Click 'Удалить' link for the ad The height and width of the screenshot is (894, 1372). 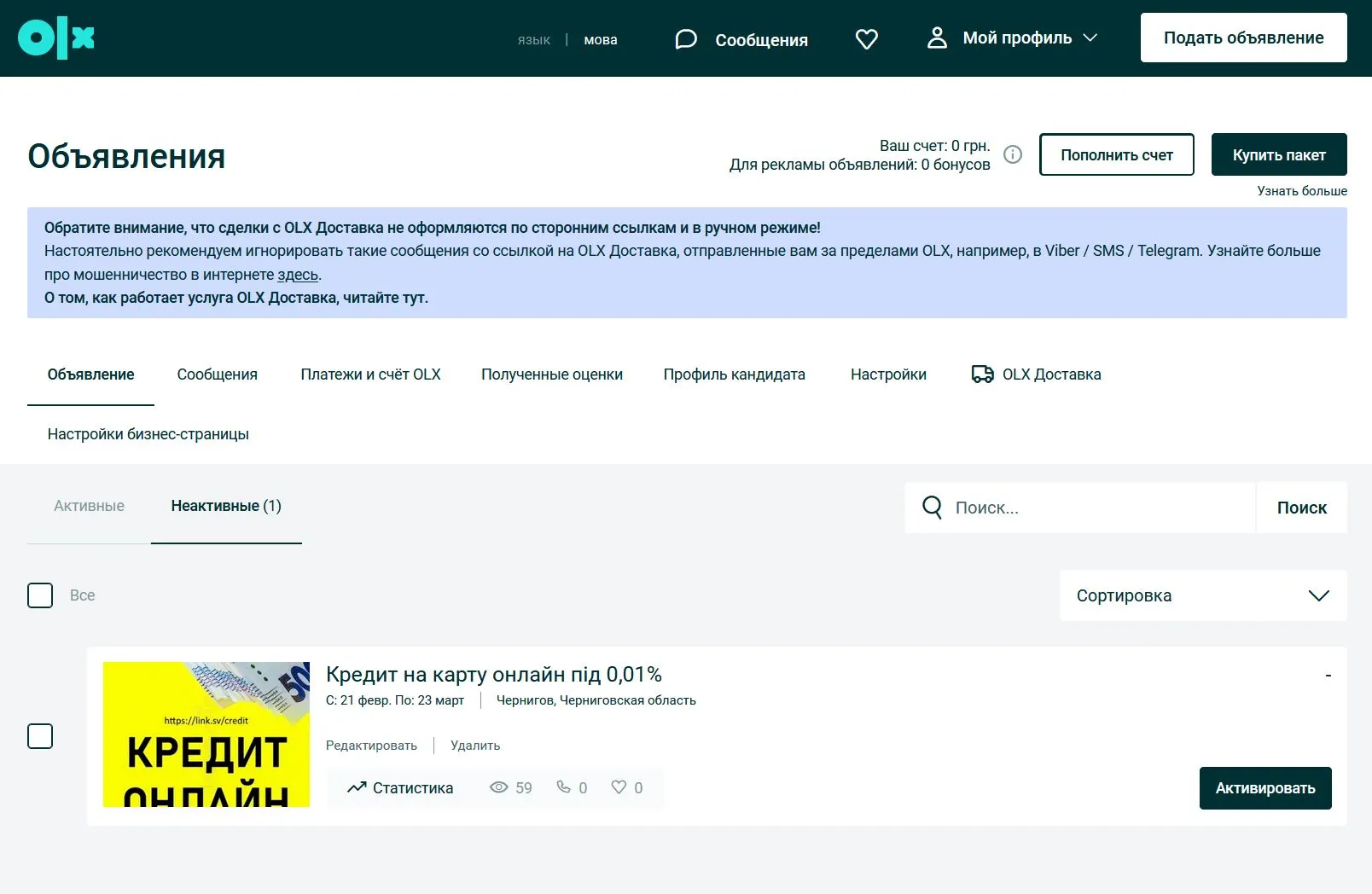[475, 746]
